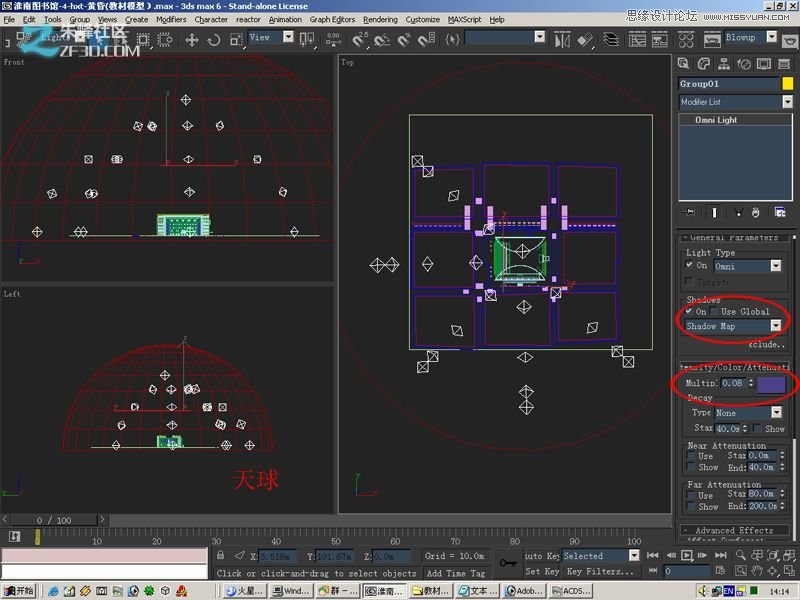Viewport: 800px width, 600px height.
Task: Click the Play Animation button
Action: [x=687, y=555]
